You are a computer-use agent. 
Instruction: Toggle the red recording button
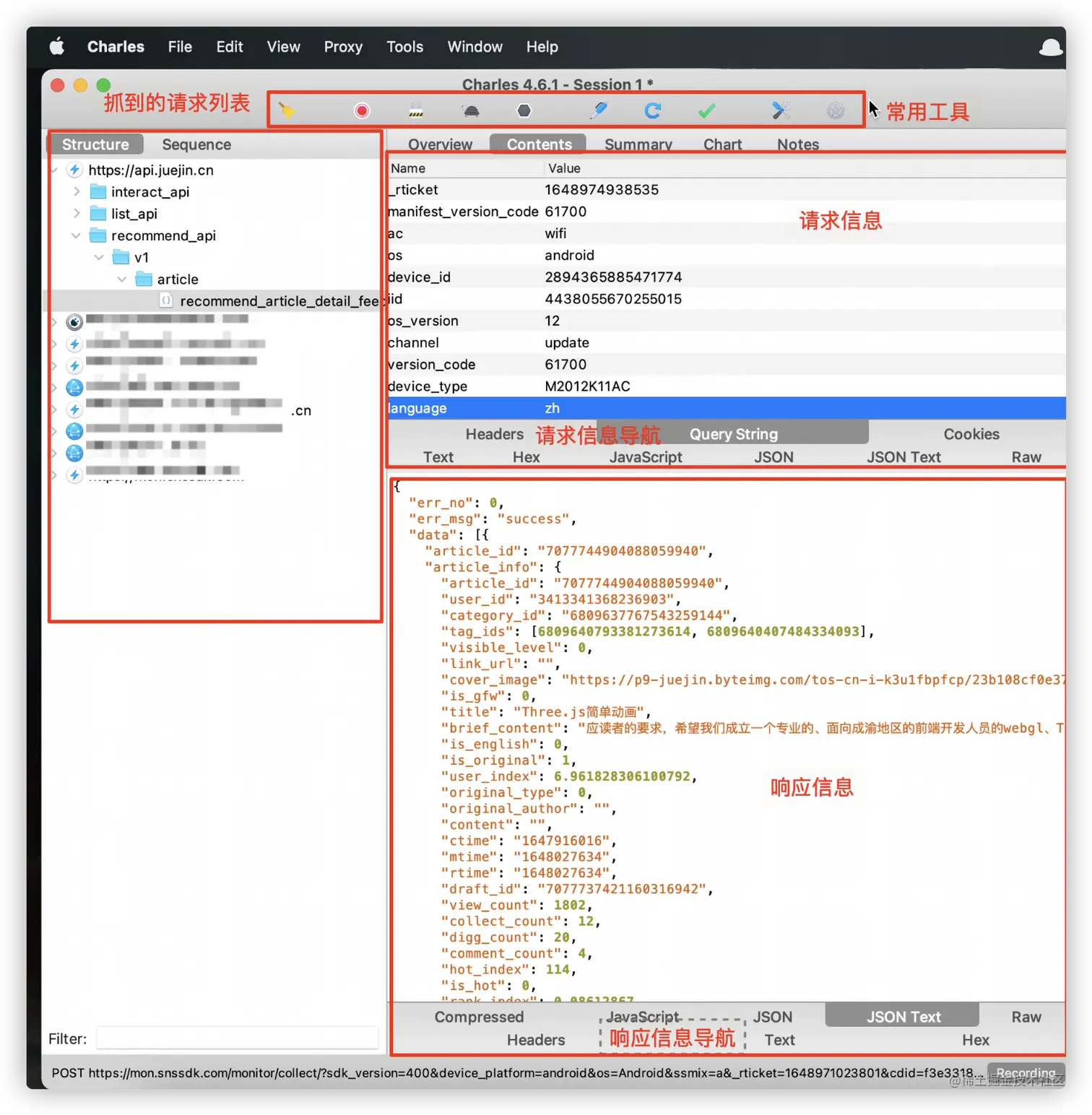click(x=362, y=110)
